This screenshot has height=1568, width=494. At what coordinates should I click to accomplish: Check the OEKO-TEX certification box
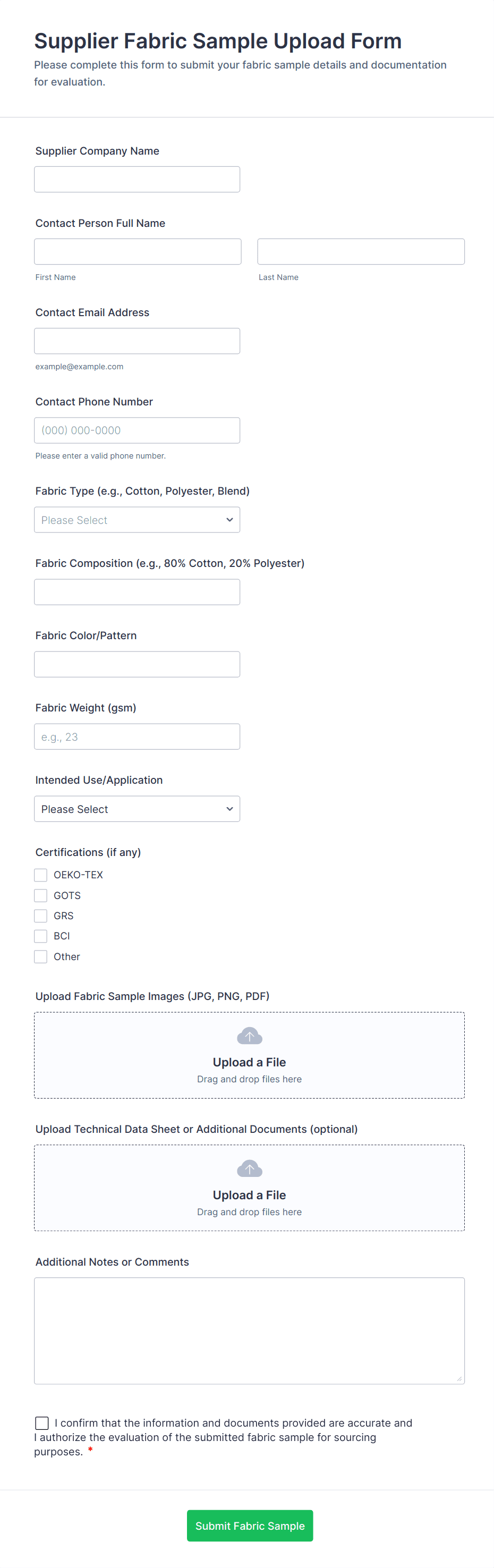click(41, 875)
